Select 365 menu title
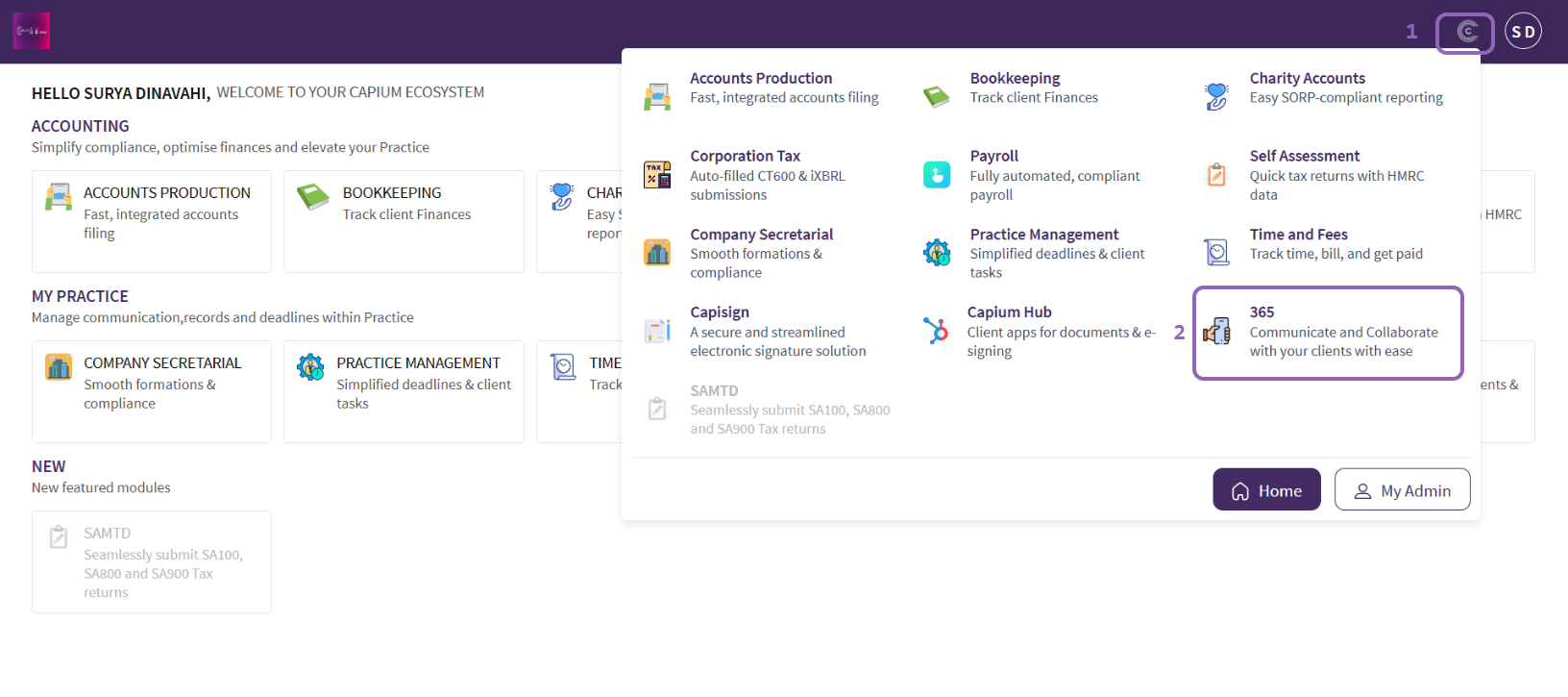This screenshot has width=1568, height=697. pos(1262,312)
